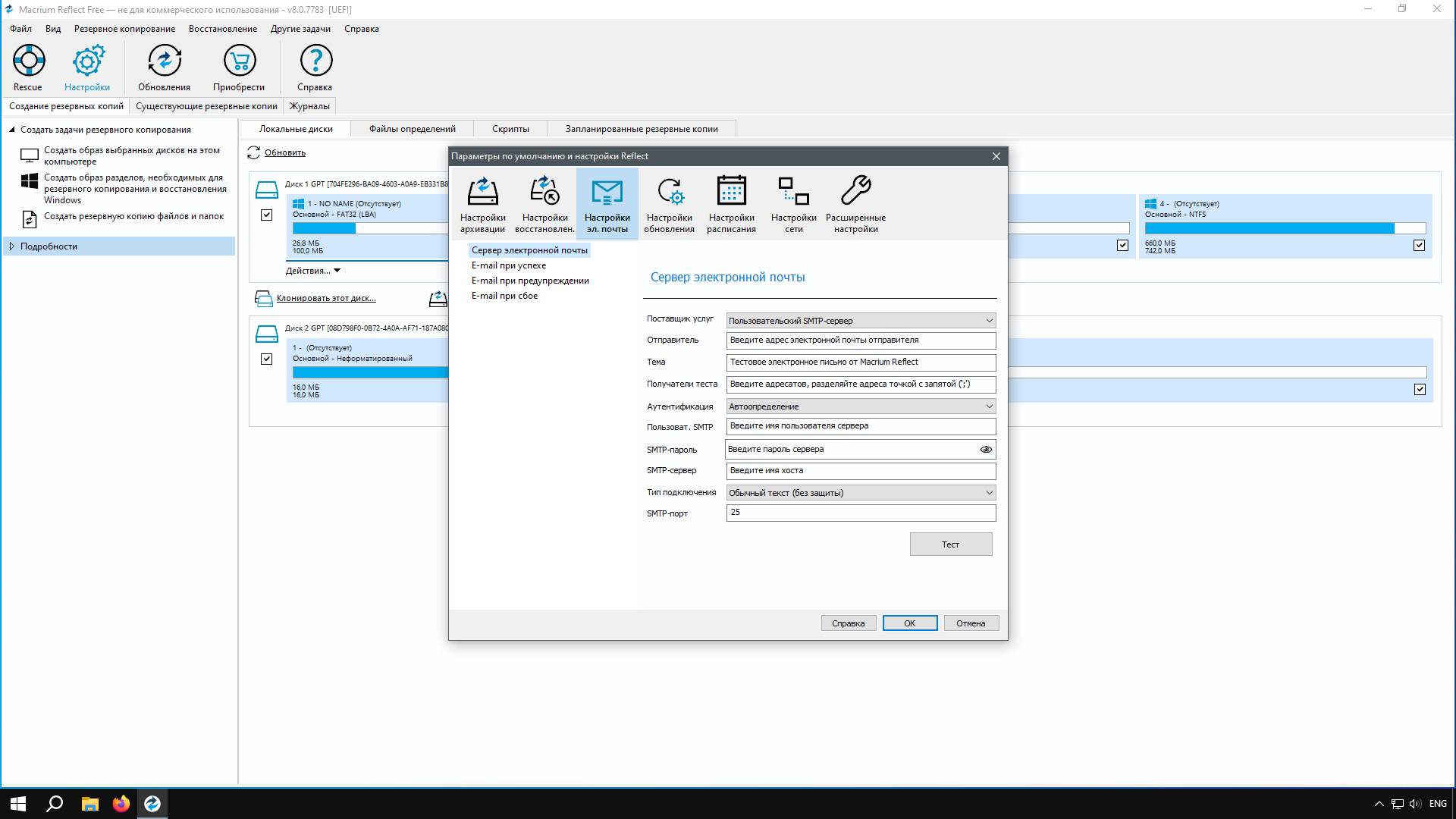Select Настройки архивации in the dialog
Viewport: 1456px width, 819px height.
[483, 204]
